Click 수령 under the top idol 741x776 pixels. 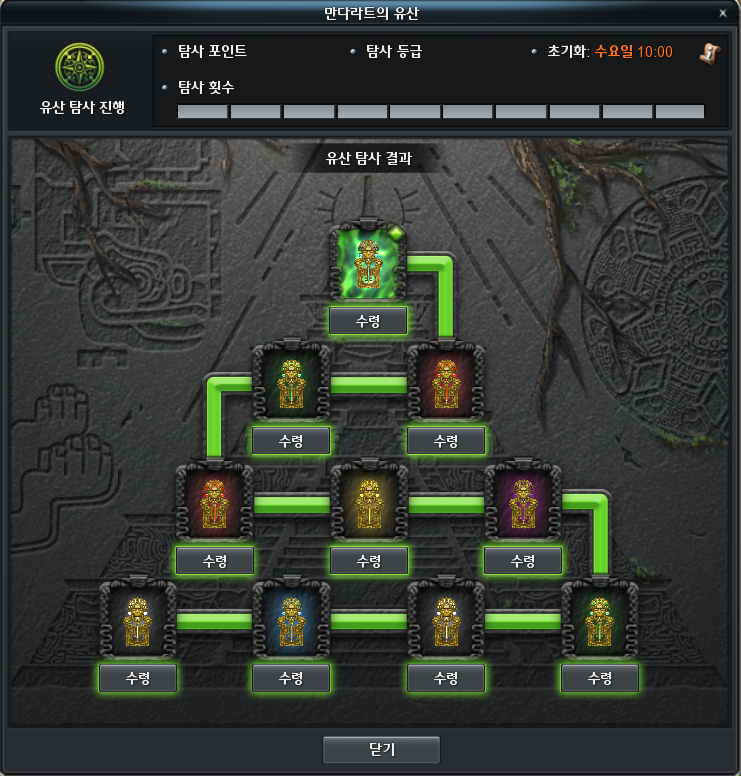coord(368,321)
